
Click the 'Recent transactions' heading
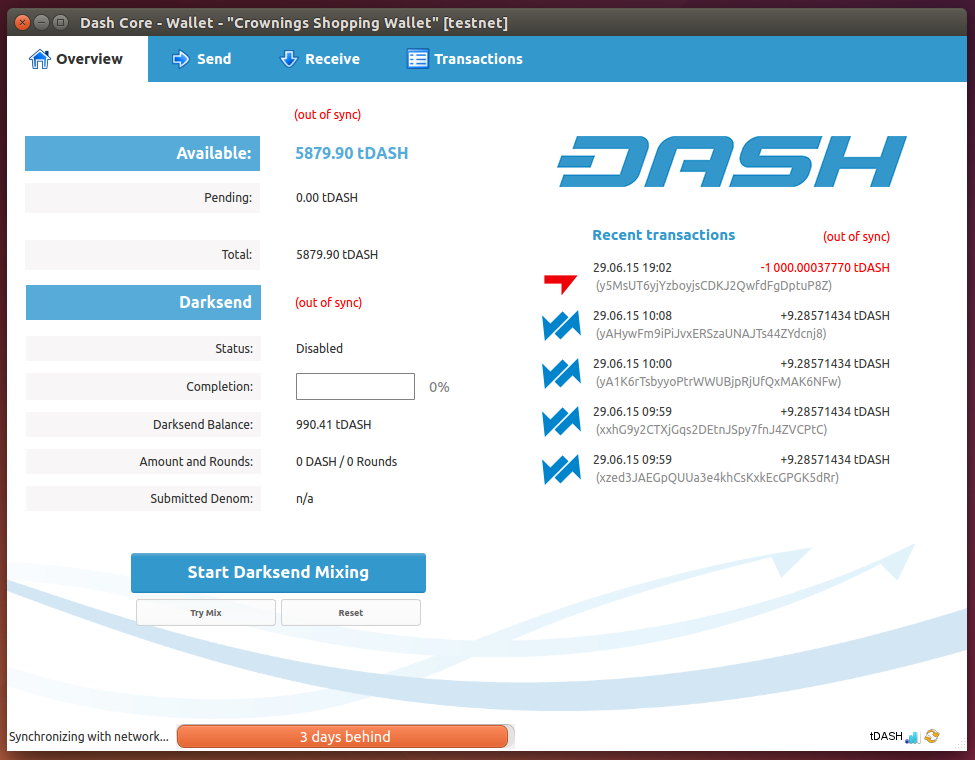coord(663,235)
